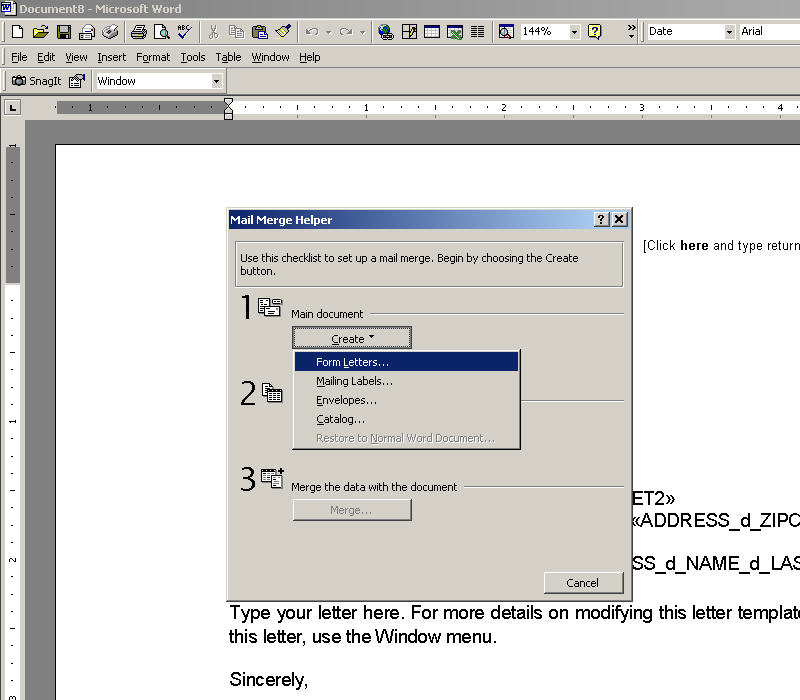The image size is (800, 700).
Task: Click the New Blank Document icon
Action: tap(17, 32)
